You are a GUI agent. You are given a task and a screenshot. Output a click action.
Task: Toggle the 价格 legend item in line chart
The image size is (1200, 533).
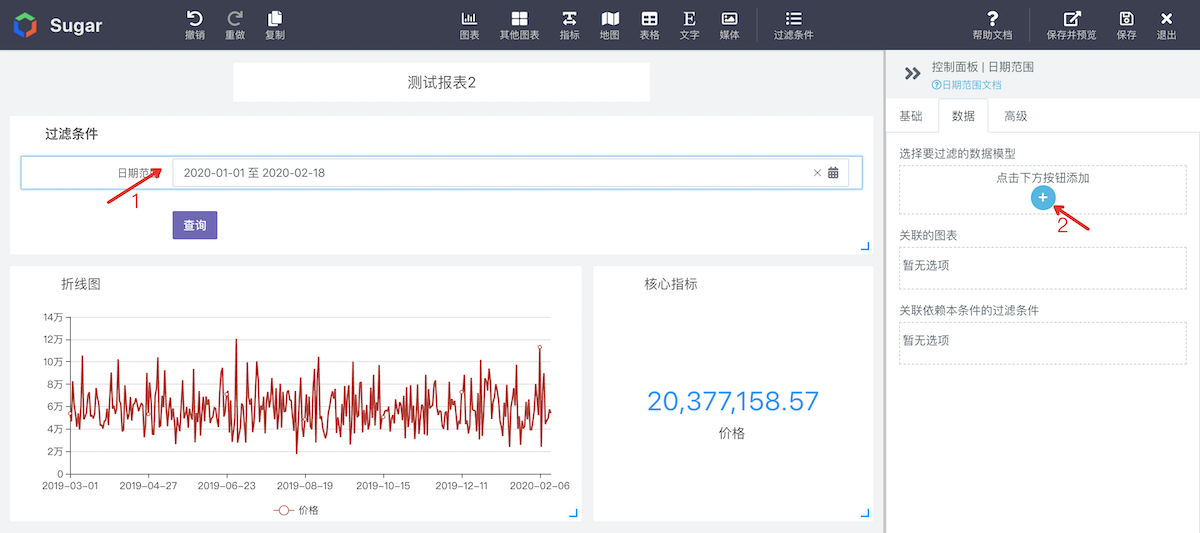[296, 510]
